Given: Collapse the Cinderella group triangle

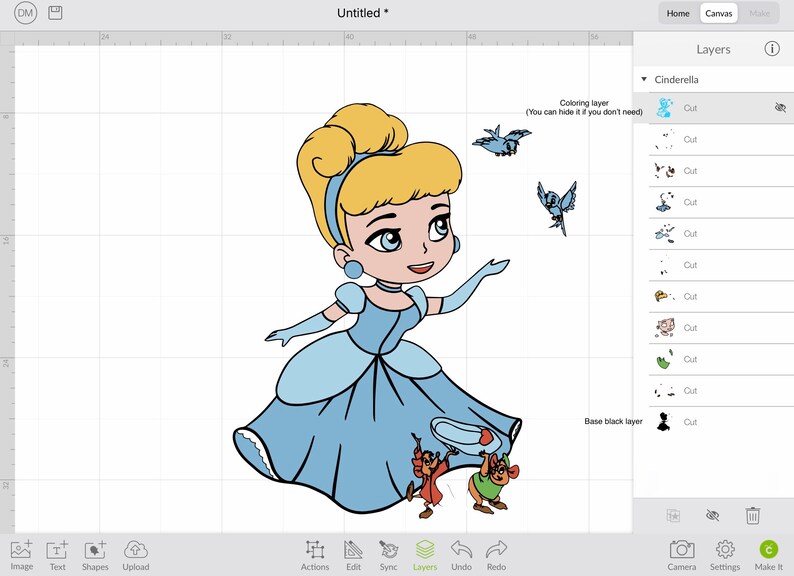Looking at the screenshot, I should point(644,79).
